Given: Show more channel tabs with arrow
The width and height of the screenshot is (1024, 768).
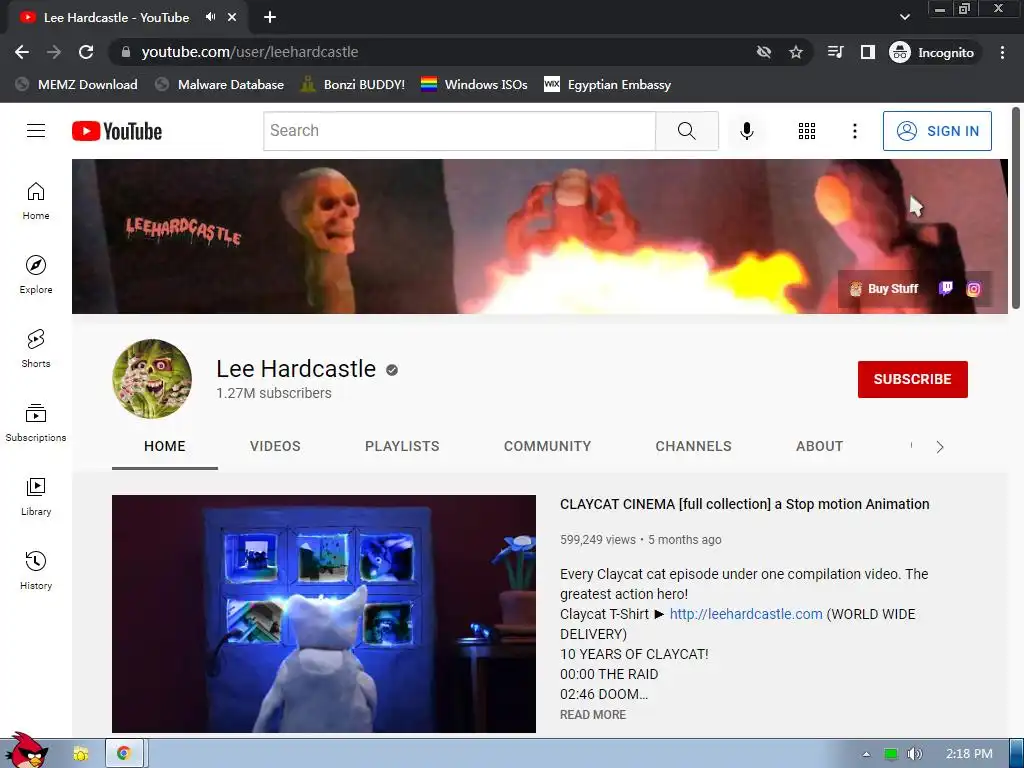Looking at the screenshot, I should click(x=940, y=447).
